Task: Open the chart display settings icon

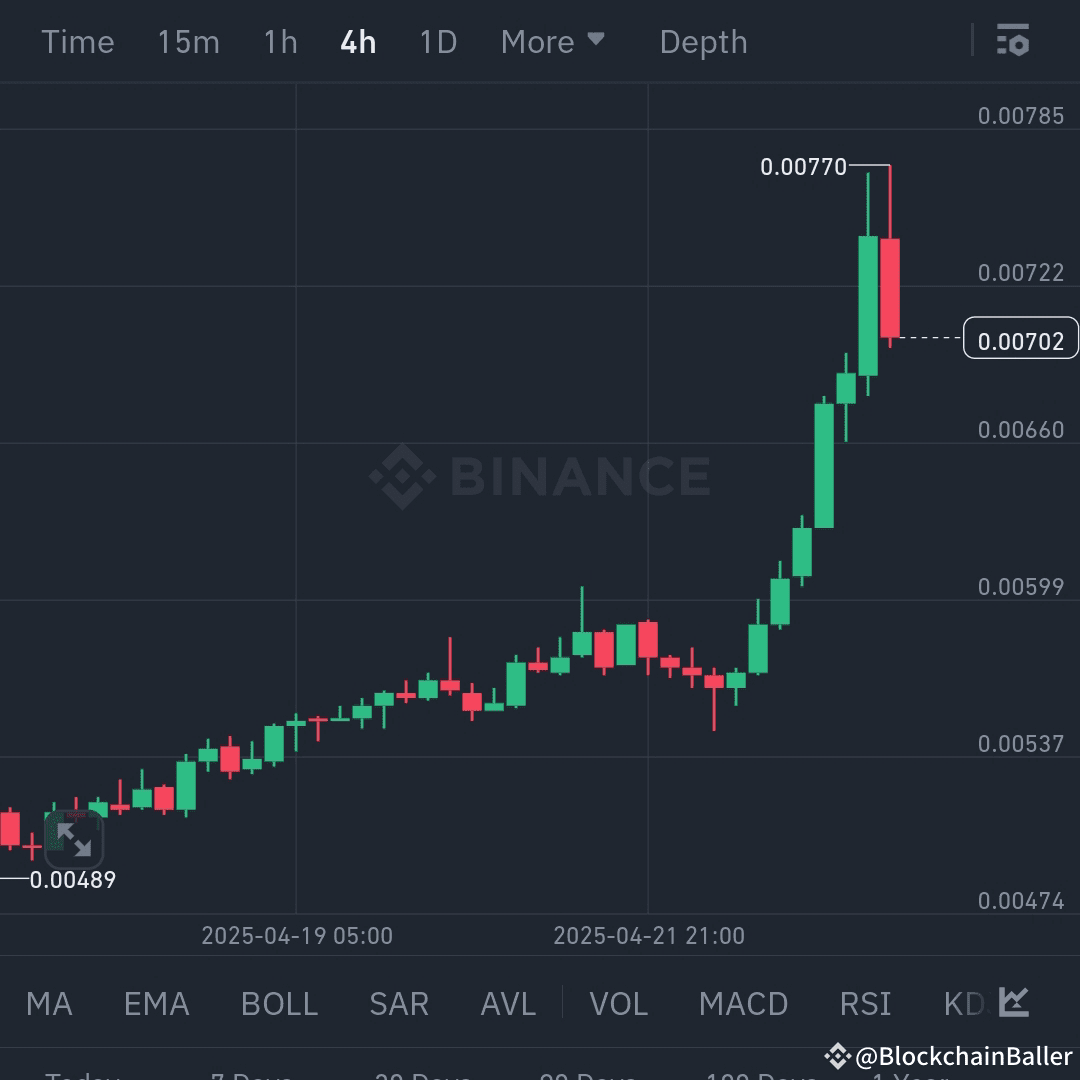Action: pos(1013,41)
